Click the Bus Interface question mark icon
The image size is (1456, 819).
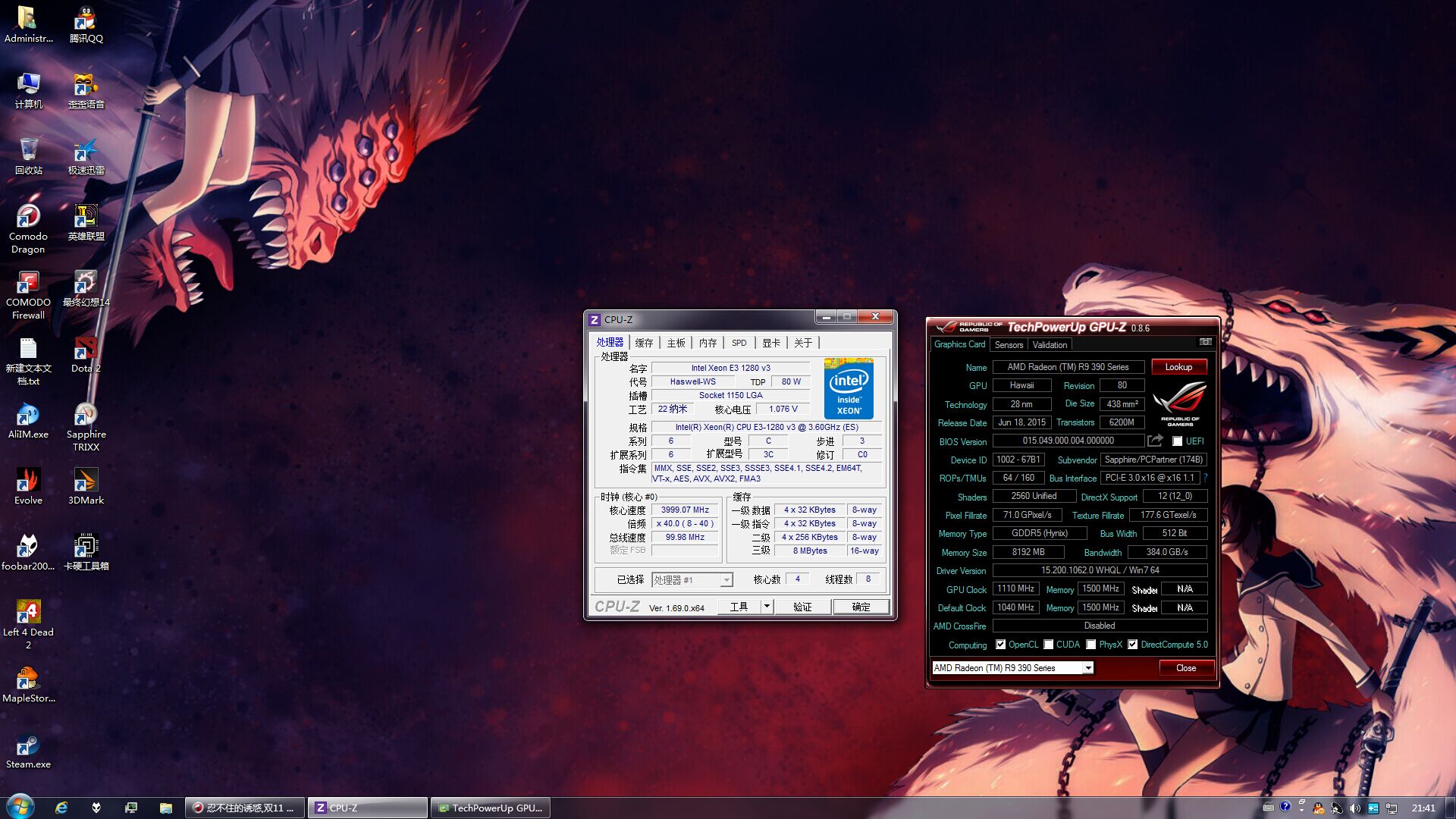[1205, 478]
